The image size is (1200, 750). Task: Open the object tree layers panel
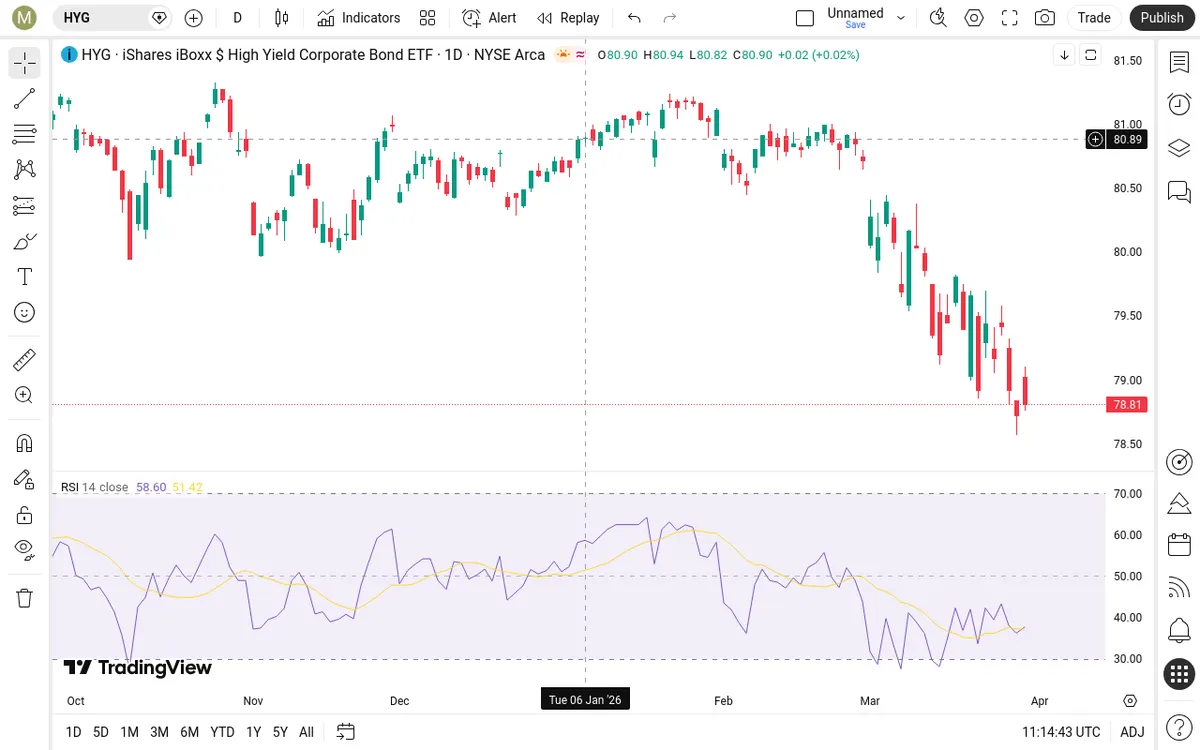[x=1179, y=148]
